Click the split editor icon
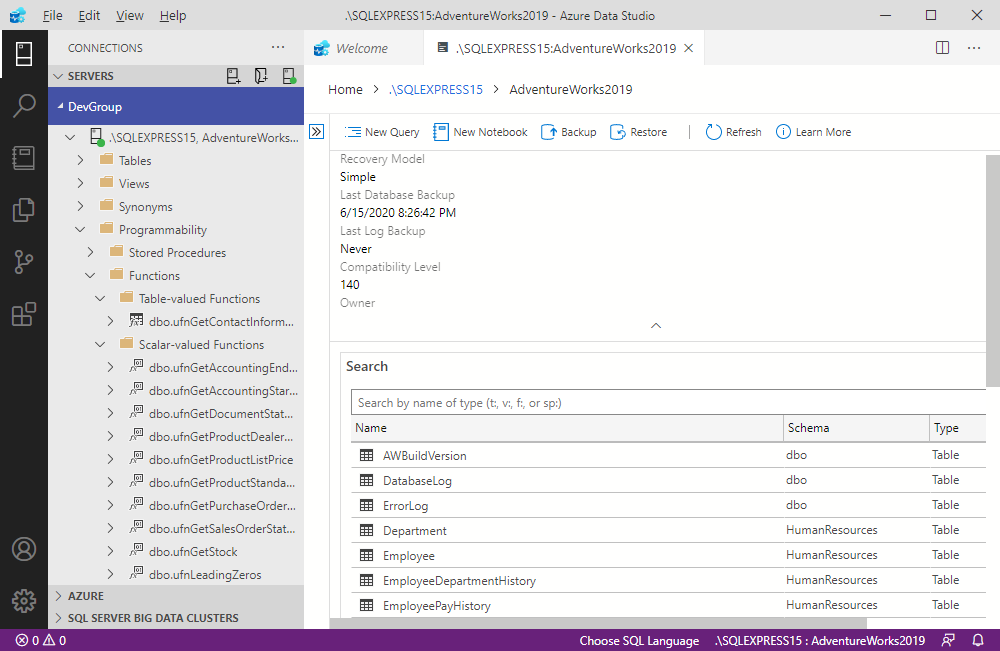Viewport: 1000px width, 651px height. [x=942, y=48]
